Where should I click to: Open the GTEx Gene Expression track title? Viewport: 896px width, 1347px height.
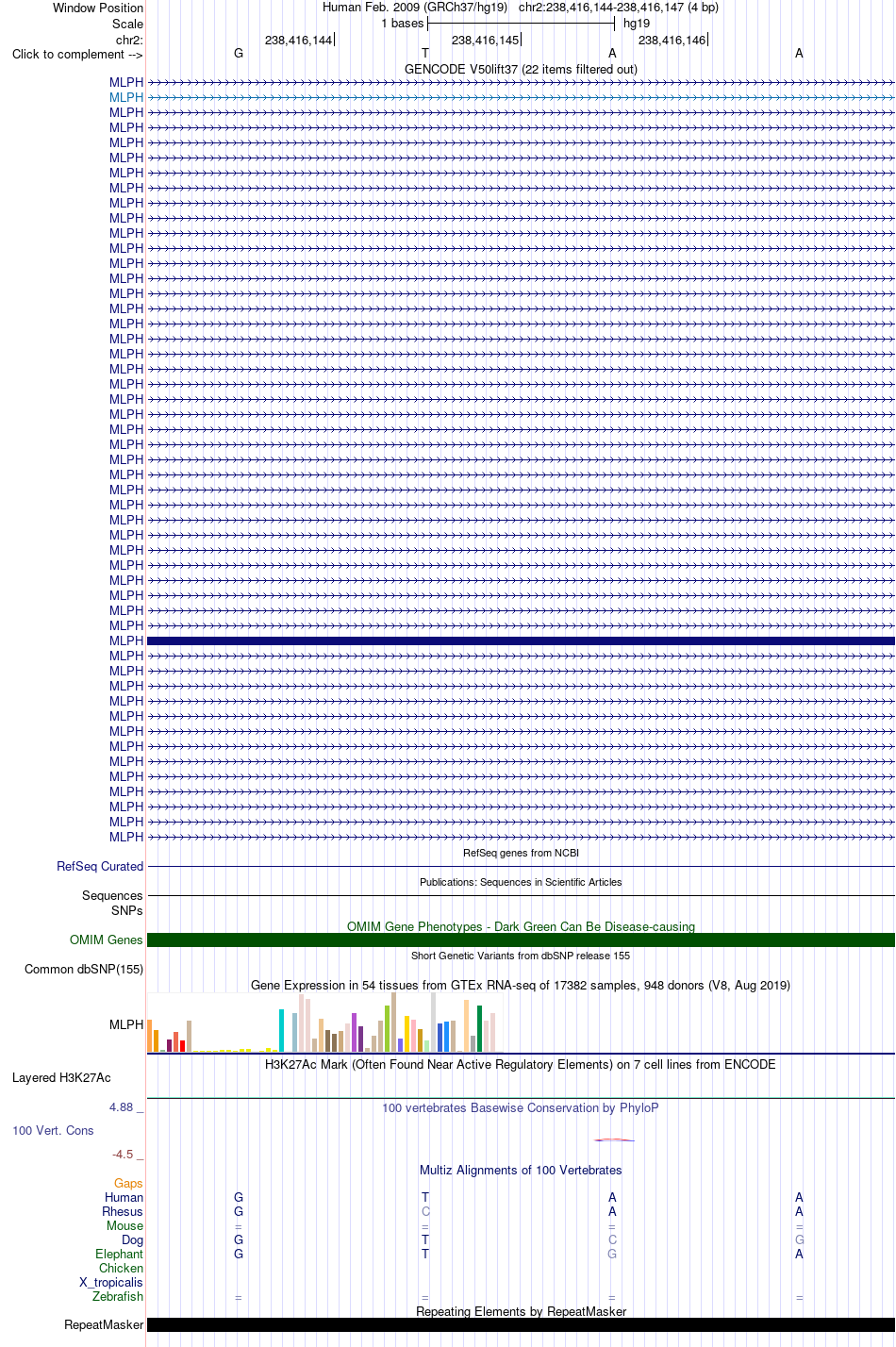[x=521, y=985]
